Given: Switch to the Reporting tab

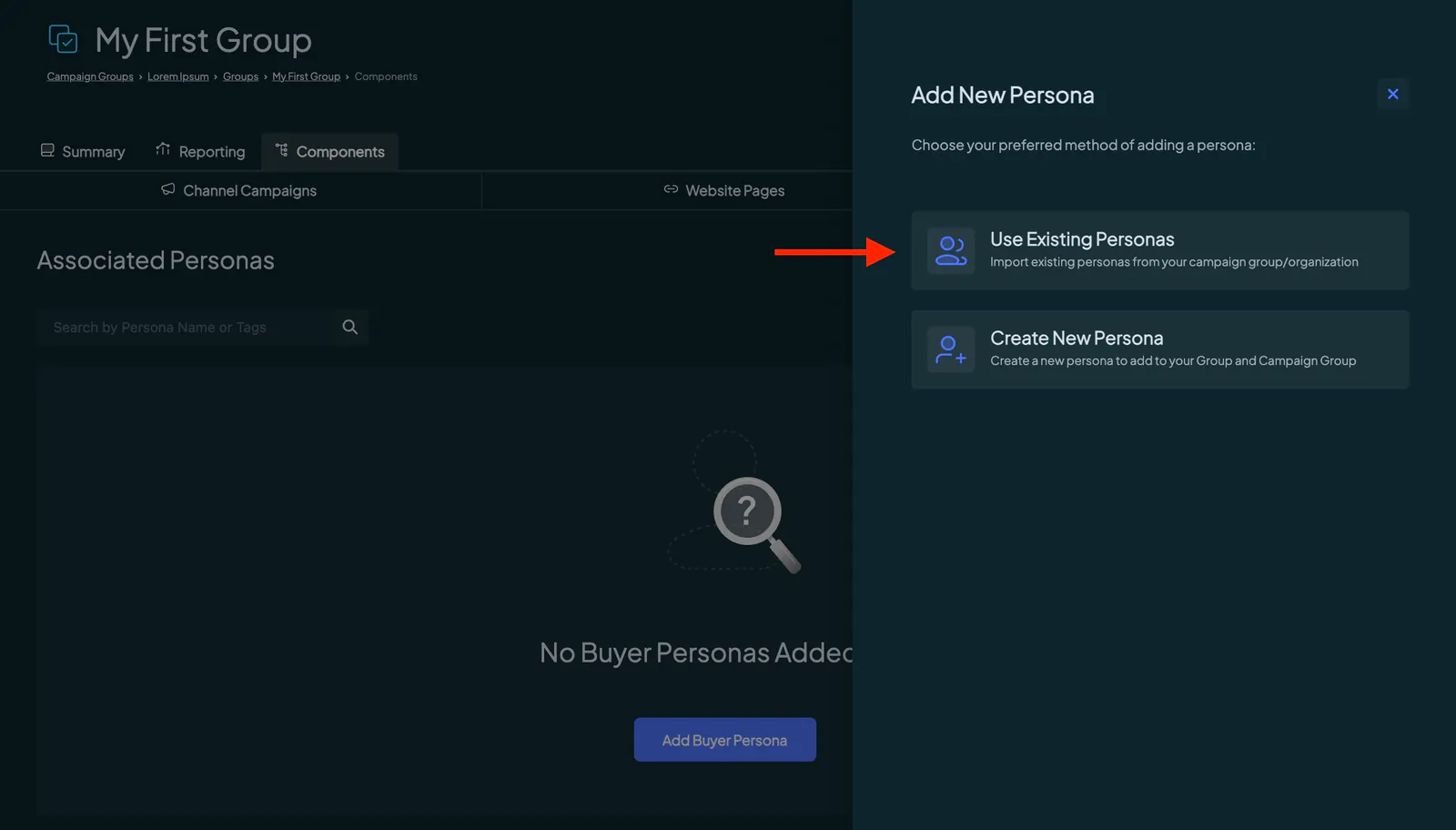Looking at the screenshot, I should (200, 151).
